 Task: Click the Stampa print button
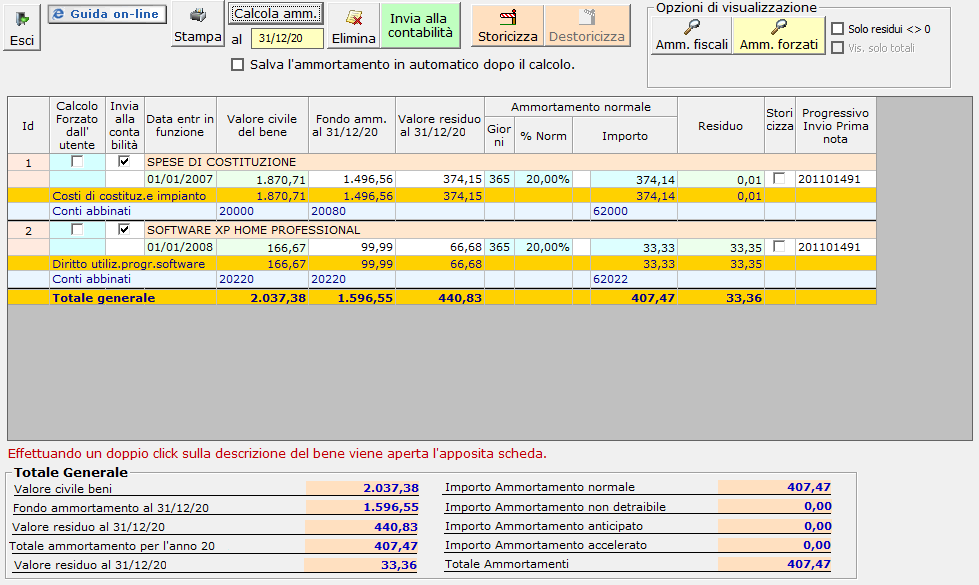point(197,24)
